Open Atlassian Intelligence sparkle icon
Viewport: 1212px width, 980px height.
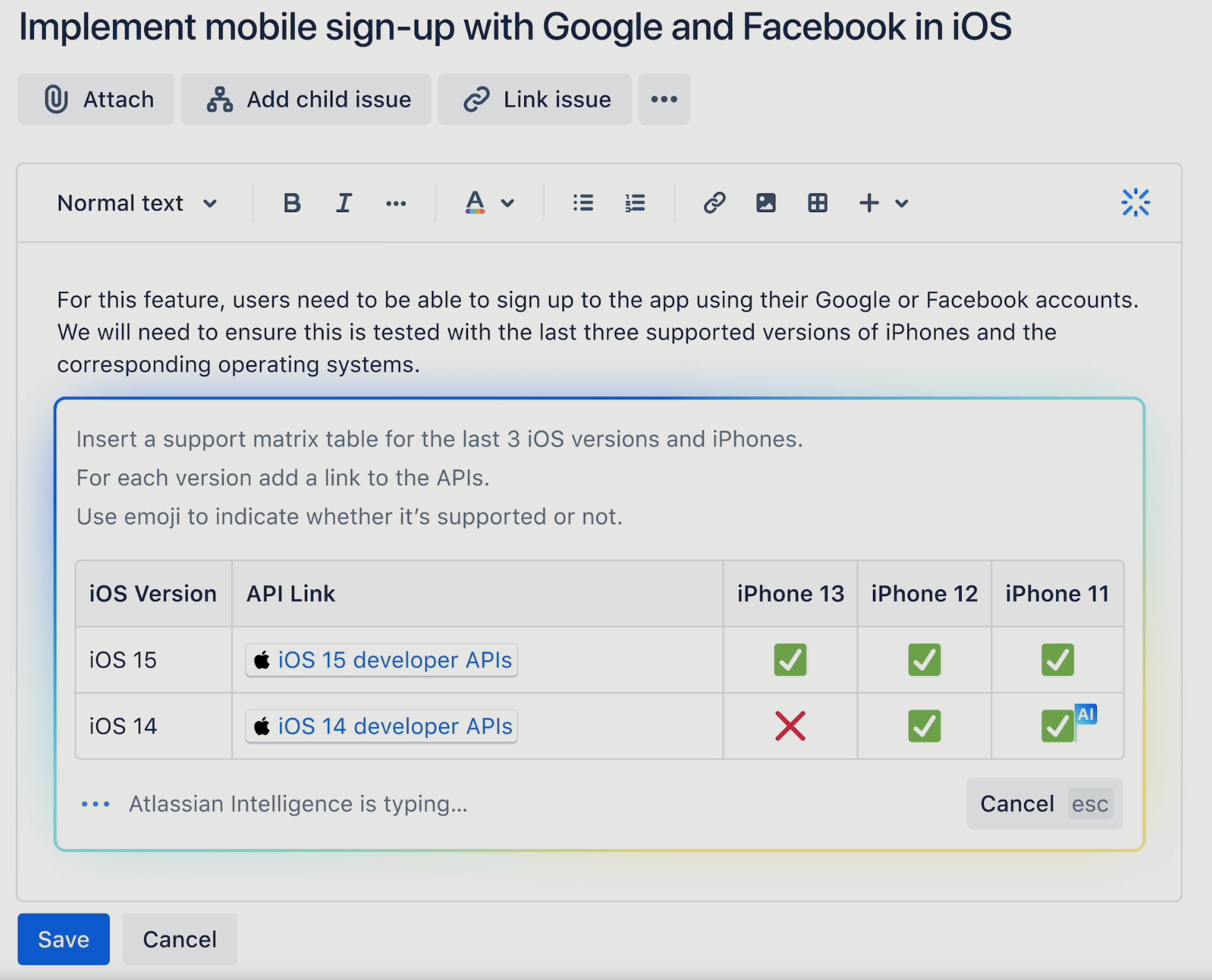pyautogui.click(x=1135, y=202)
